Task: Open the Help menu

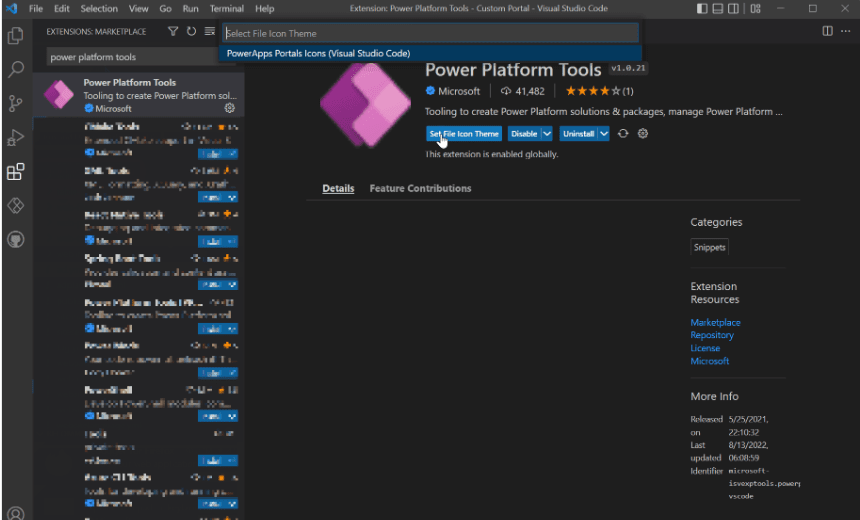Action: (264, 8)
